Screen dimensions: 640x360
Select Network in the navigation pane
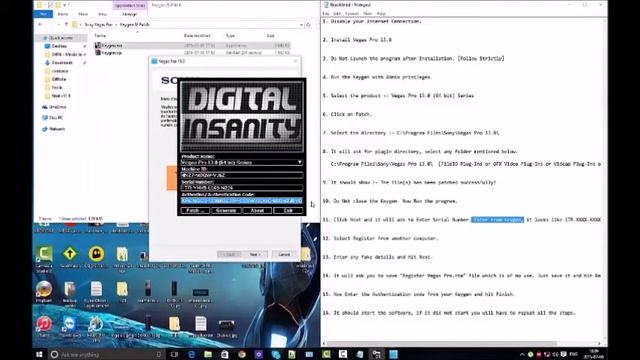coord(57,129)
